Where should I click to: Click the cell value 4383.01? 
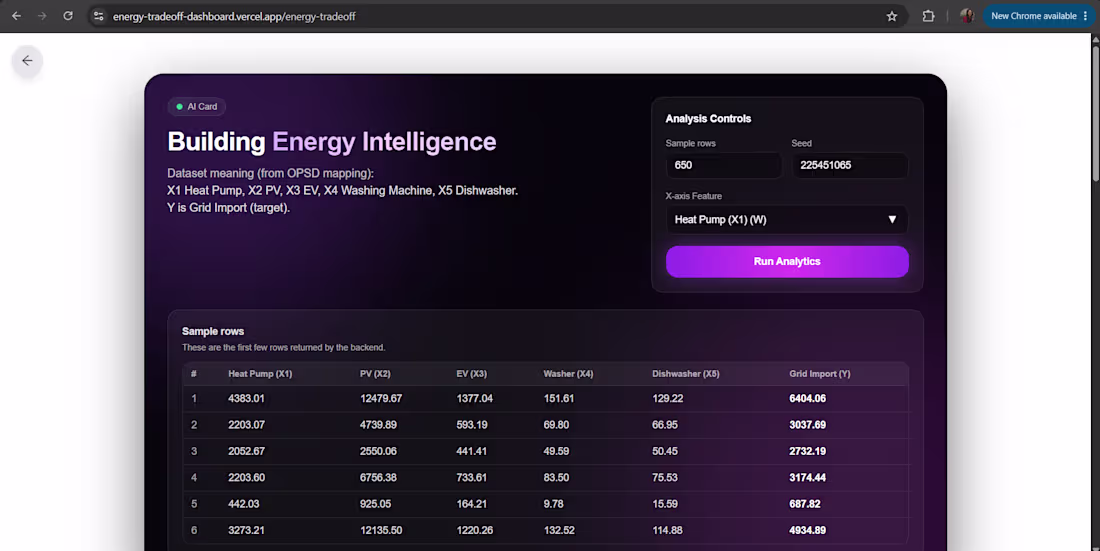click(246, 399)
